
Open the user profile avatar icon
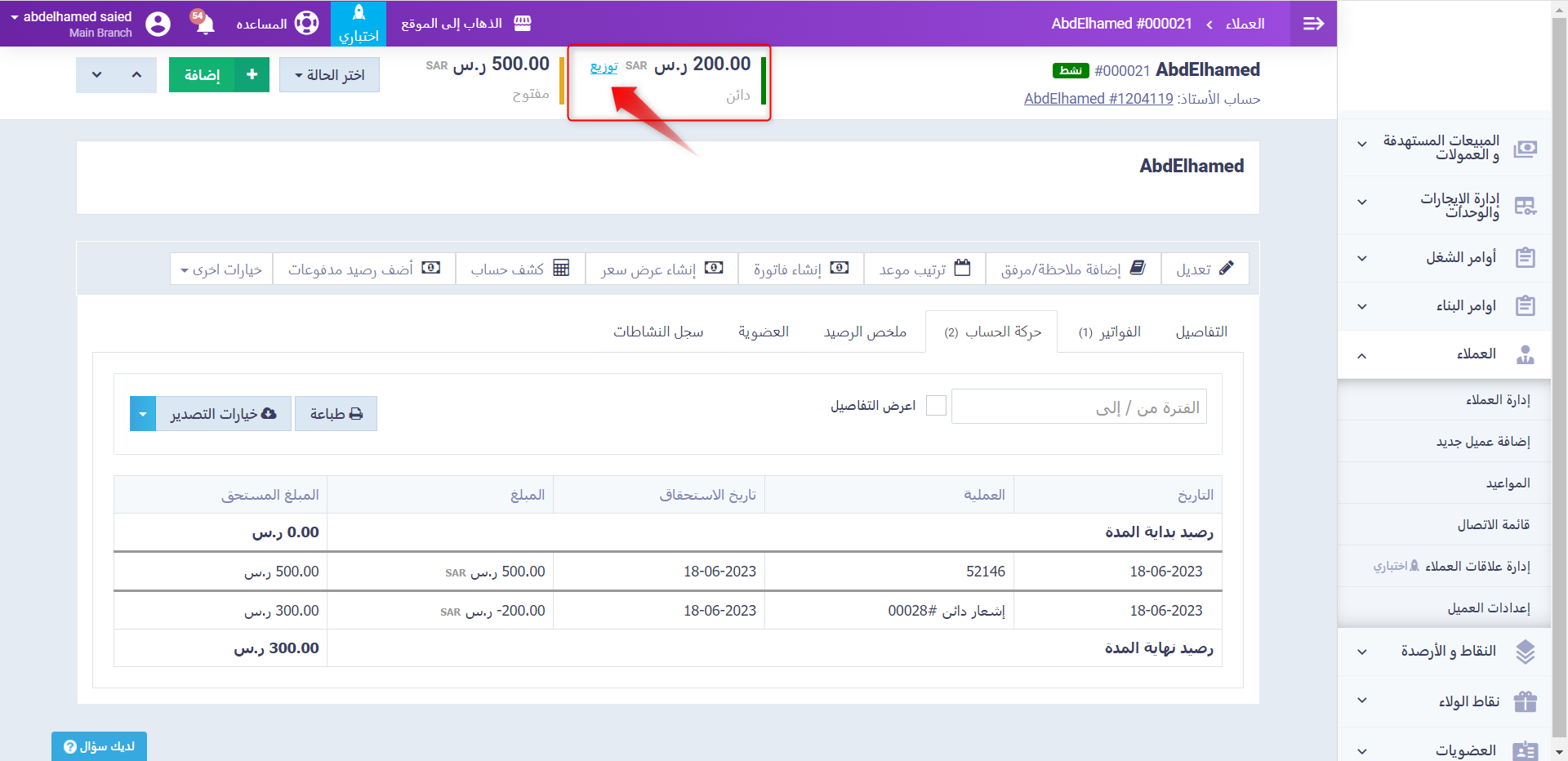tap(158, 24)
